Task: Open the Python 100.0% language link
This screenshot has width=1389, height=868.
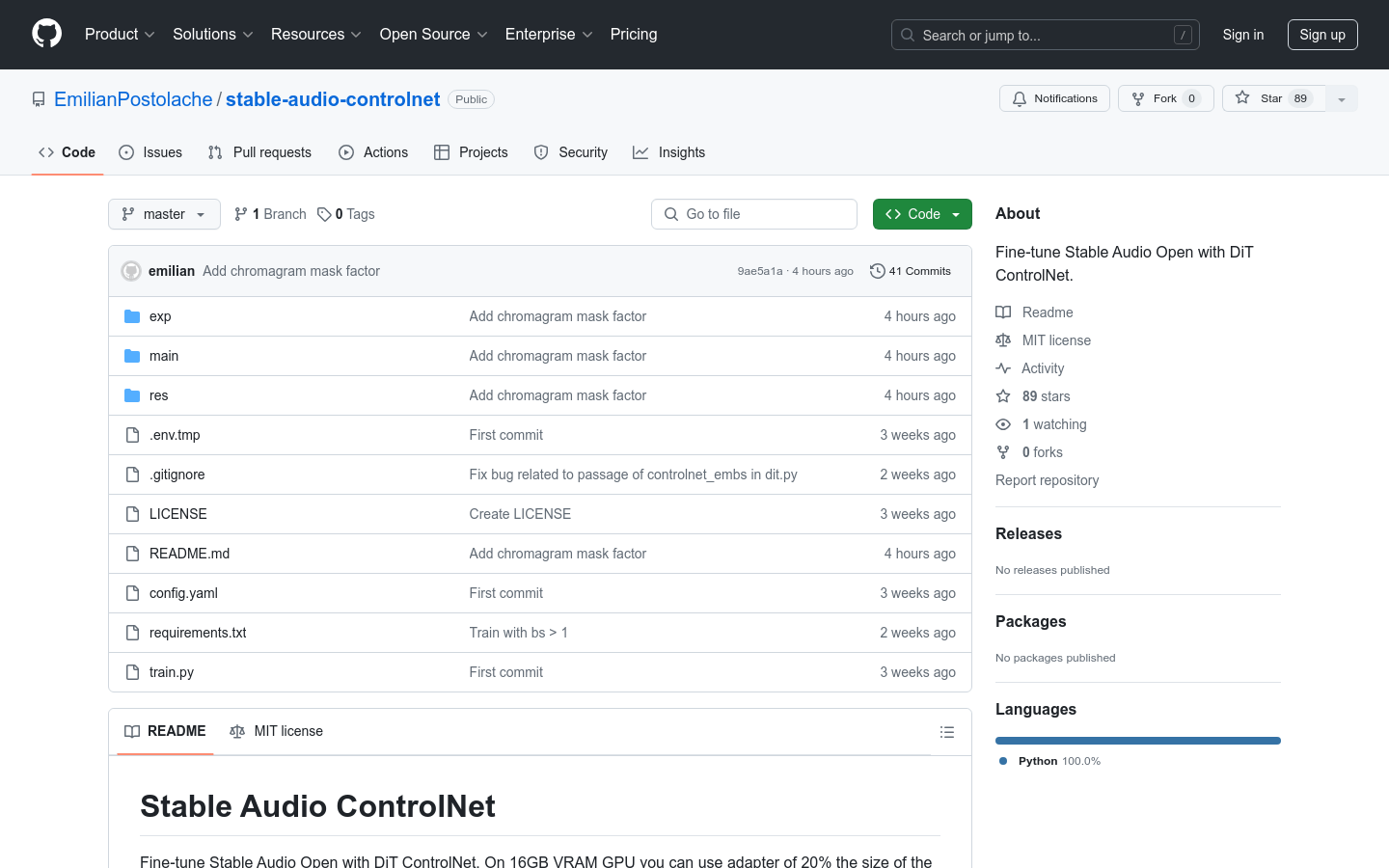Action: 1050,761
